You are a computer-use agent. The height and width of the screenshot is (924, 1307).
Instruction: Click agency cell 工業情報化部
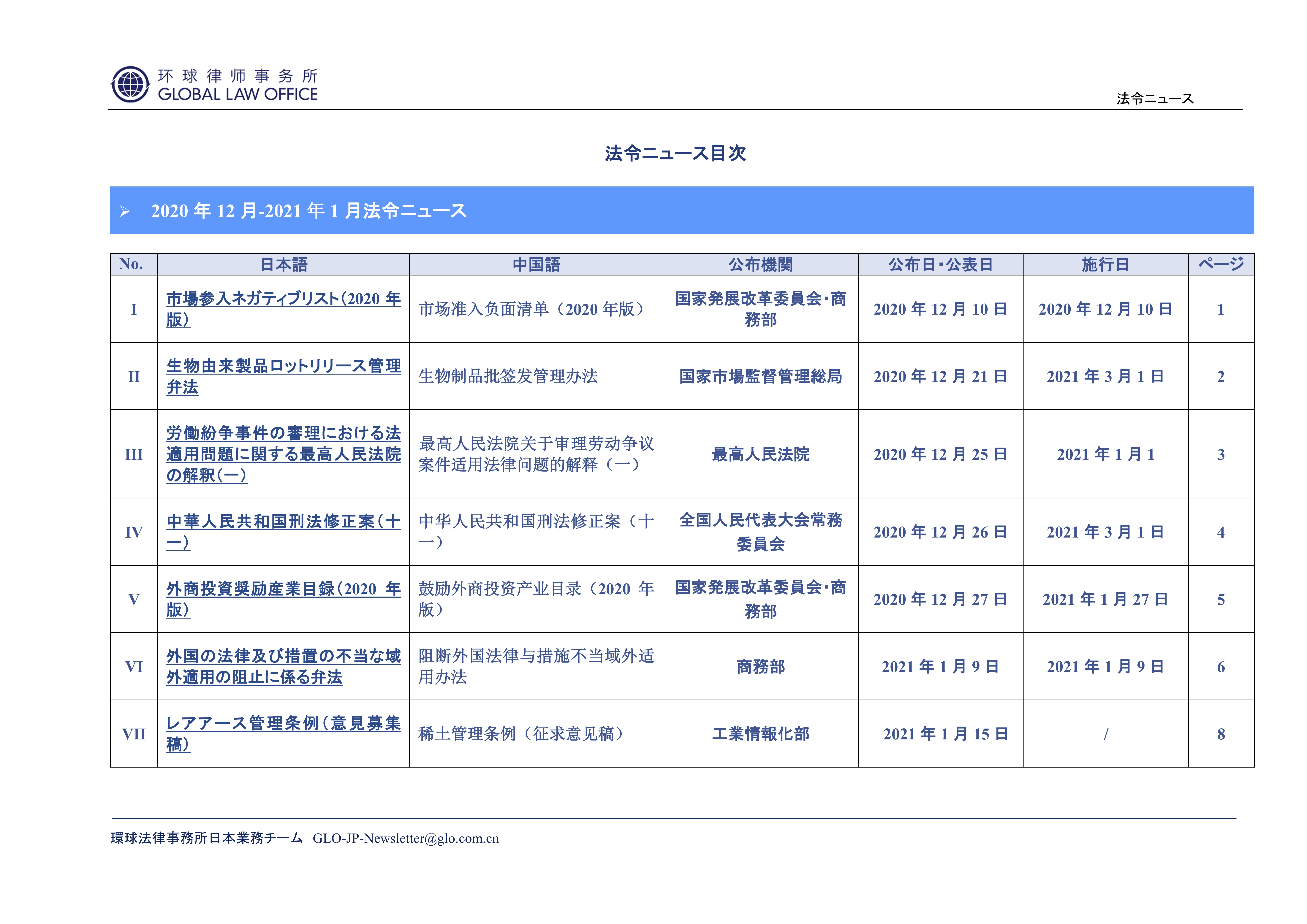(760, 734)
